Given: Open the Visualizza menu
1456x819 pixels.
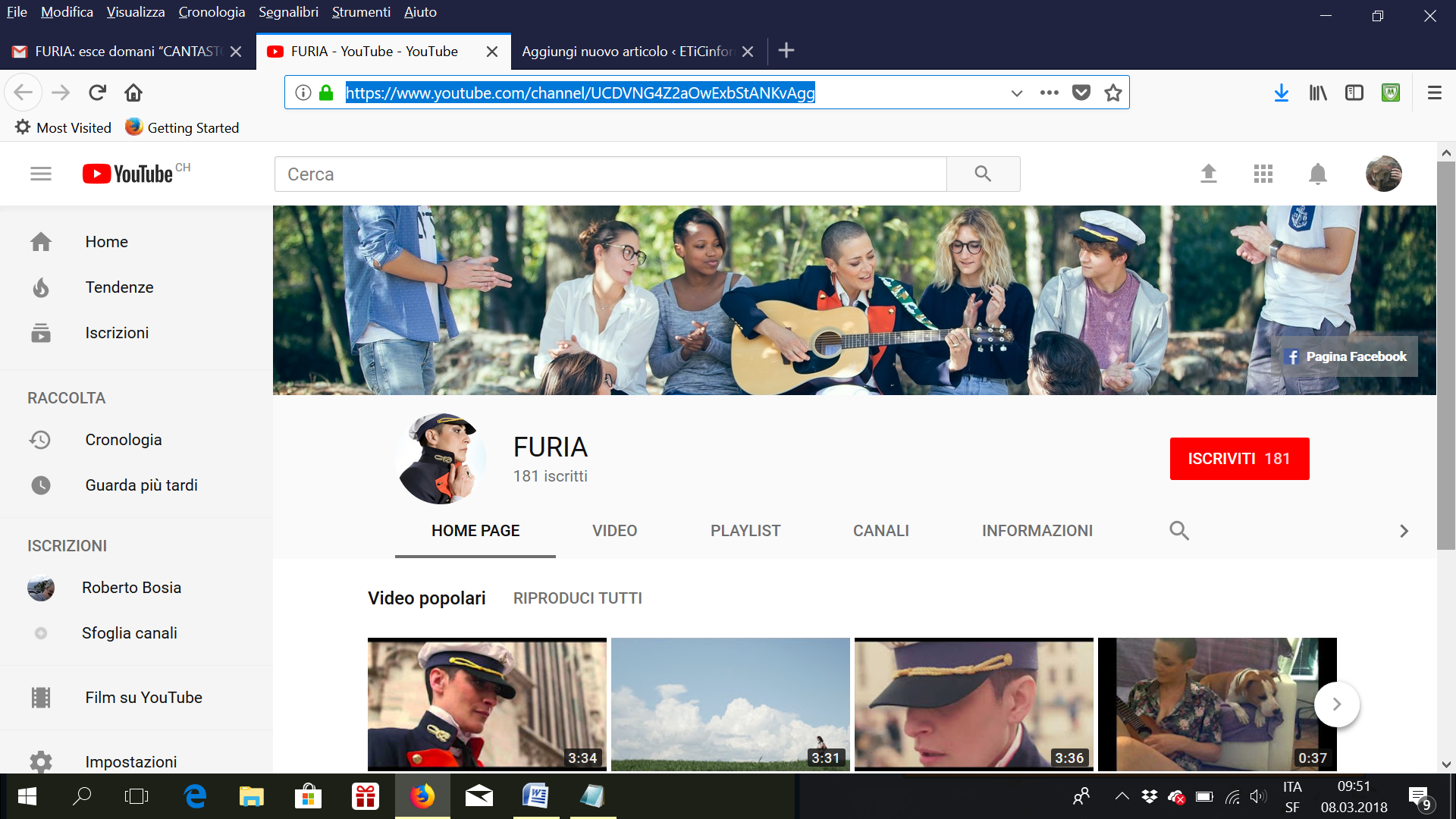Looking at the screenshot, I should 136,12.
